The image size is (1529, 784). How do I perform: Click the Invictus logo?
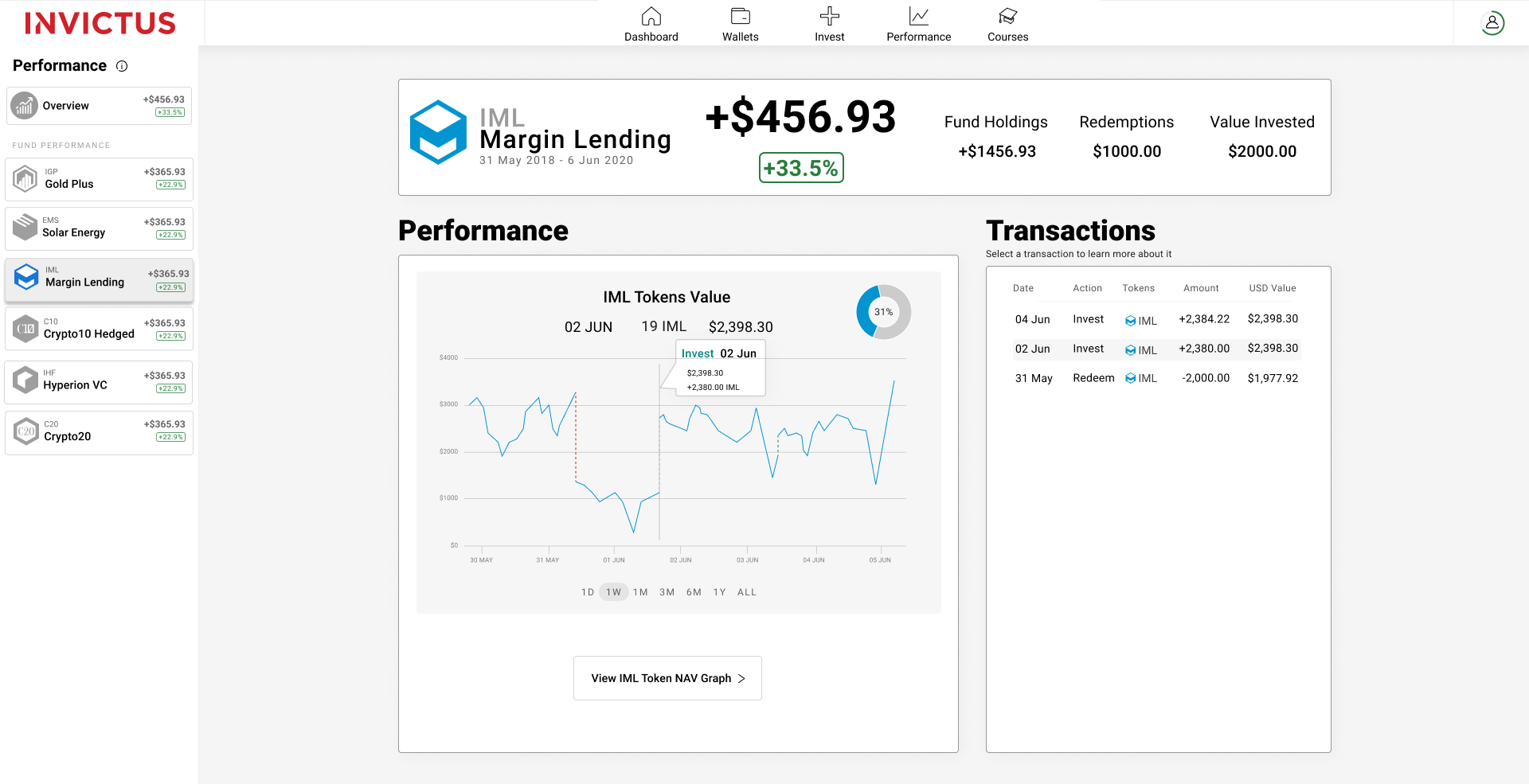pos(100,23)
